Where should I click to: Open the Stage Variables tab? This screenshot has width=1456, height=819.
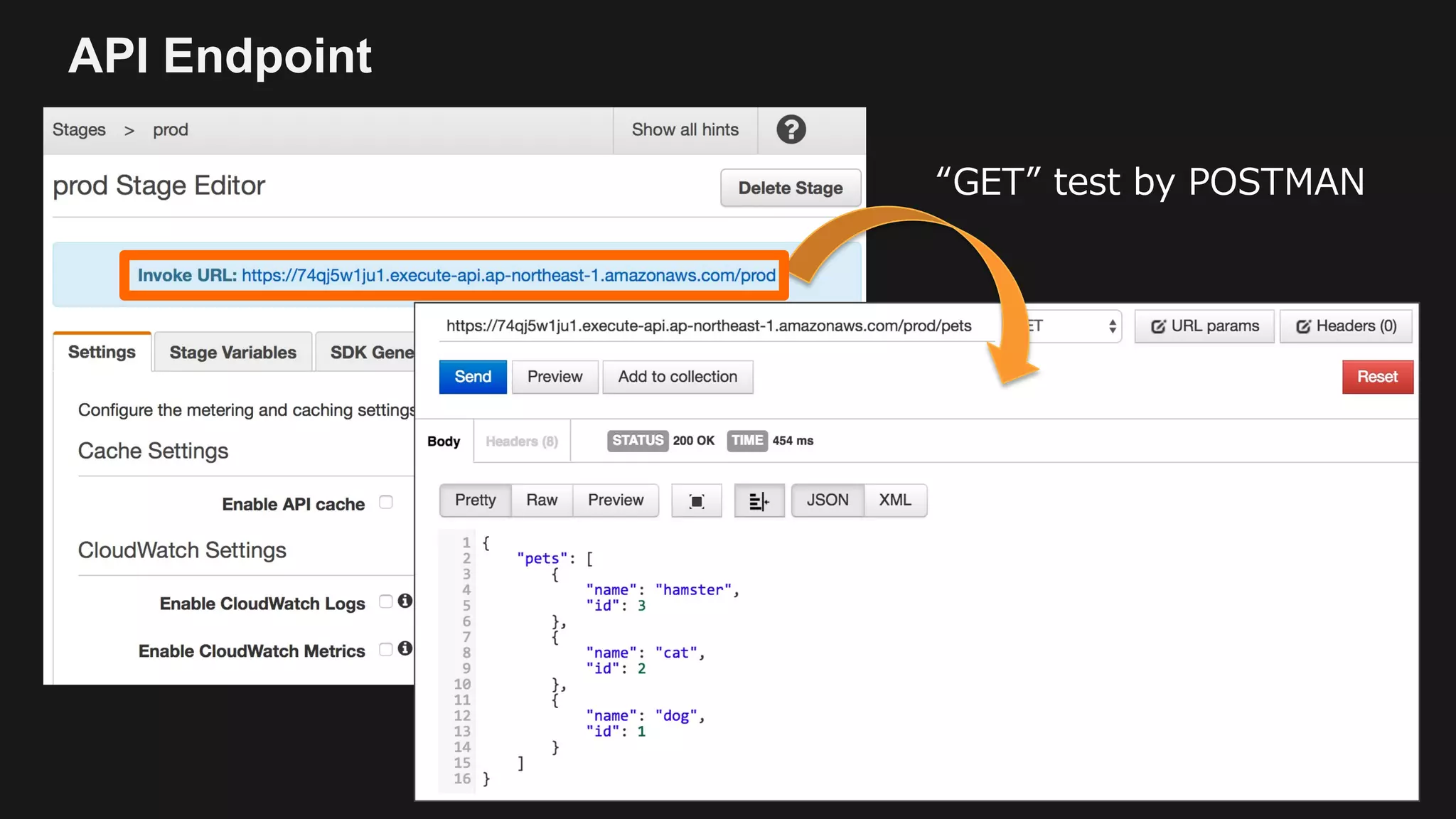(232, 352)
